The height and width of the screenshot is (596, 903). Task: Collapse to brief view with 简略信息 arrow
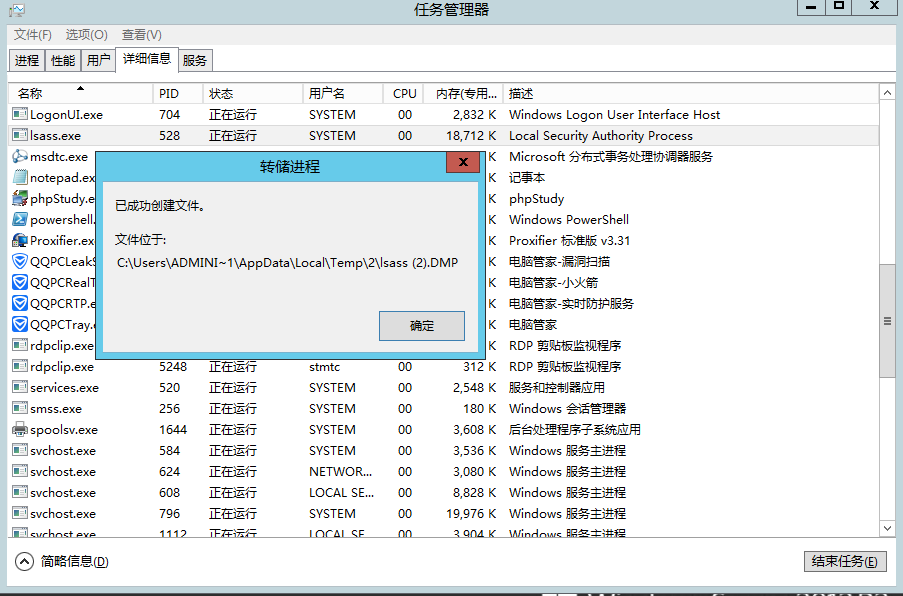point(24,561)
